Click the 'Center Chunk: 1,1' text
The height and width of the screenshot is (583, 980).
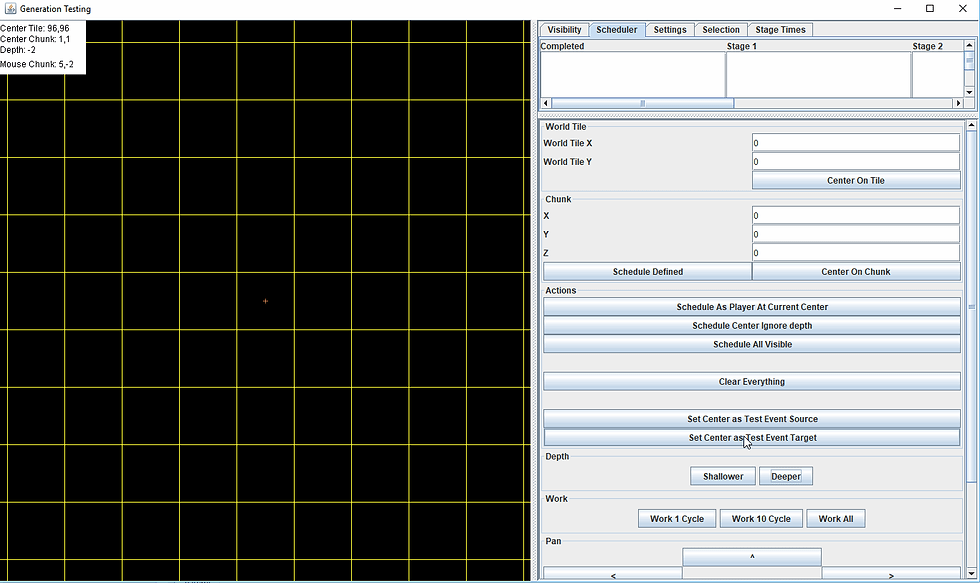tap(35, 39)
